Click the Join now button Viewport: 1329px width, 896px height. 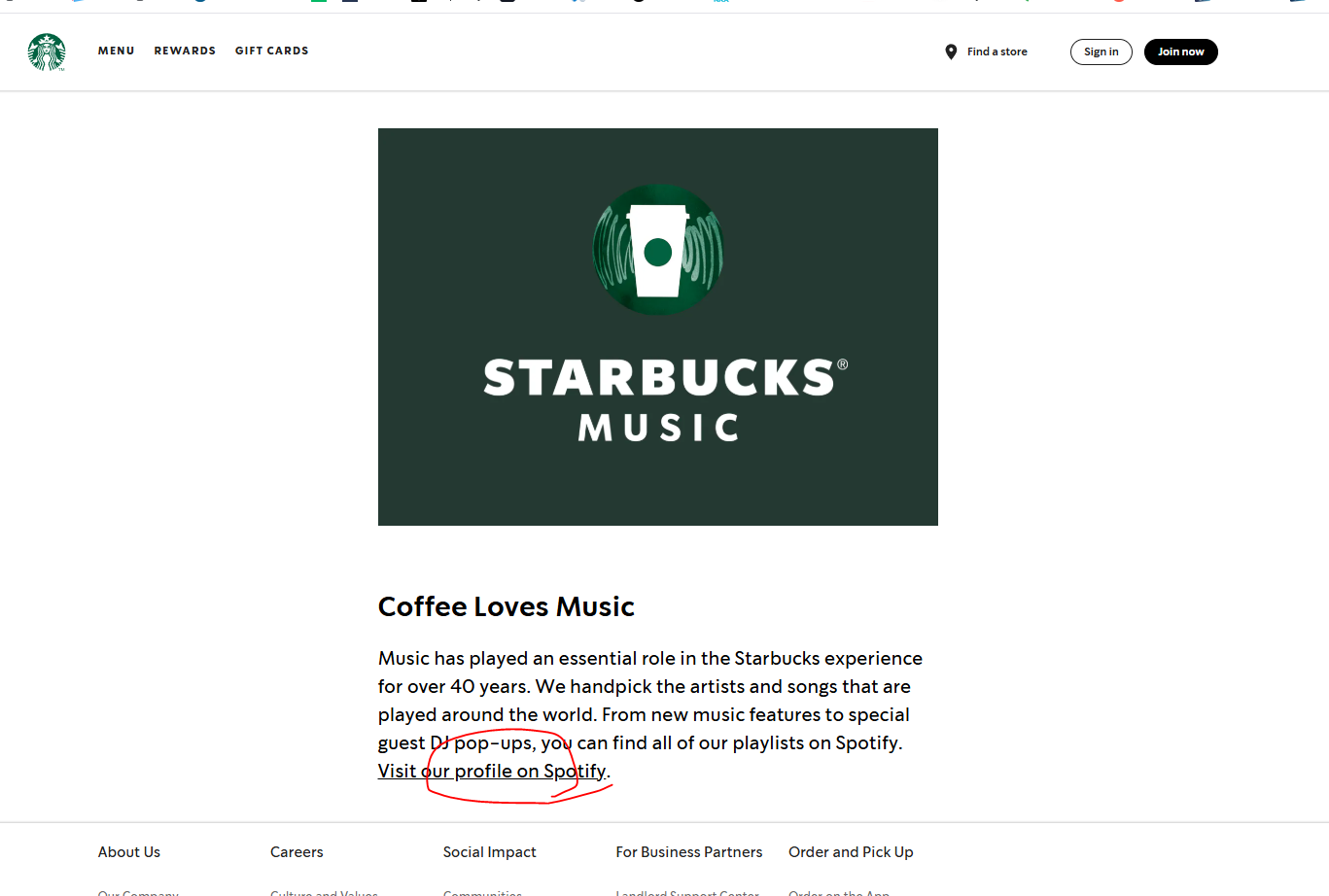pyautogui.click(x=1181, y=52)
